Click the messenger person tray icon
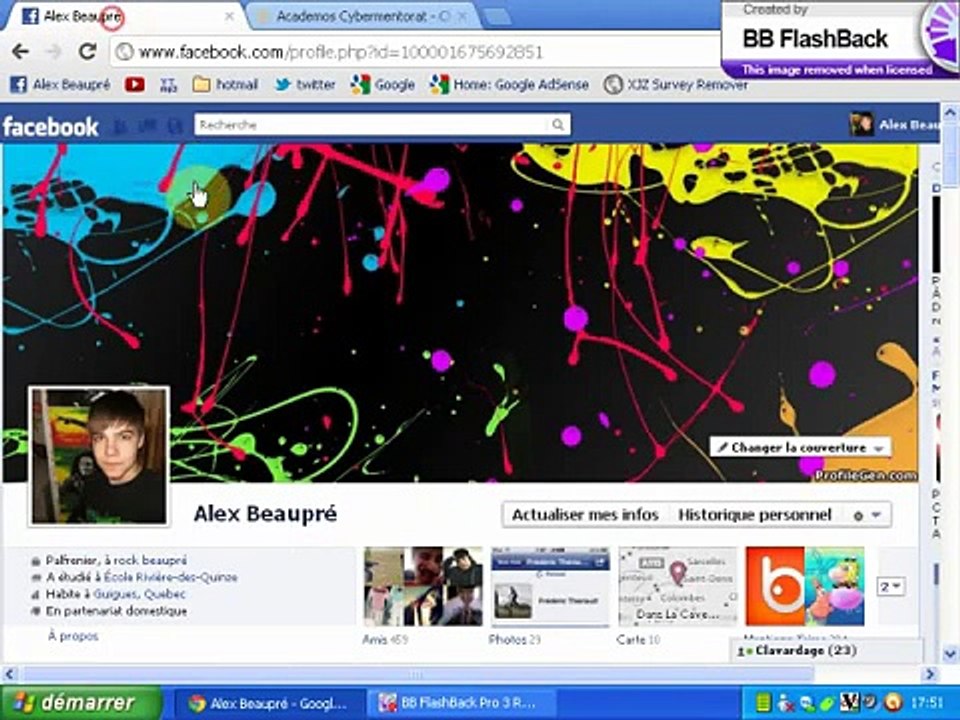The width and height of the screenshot is (960, 720). (x=785, y=702)
